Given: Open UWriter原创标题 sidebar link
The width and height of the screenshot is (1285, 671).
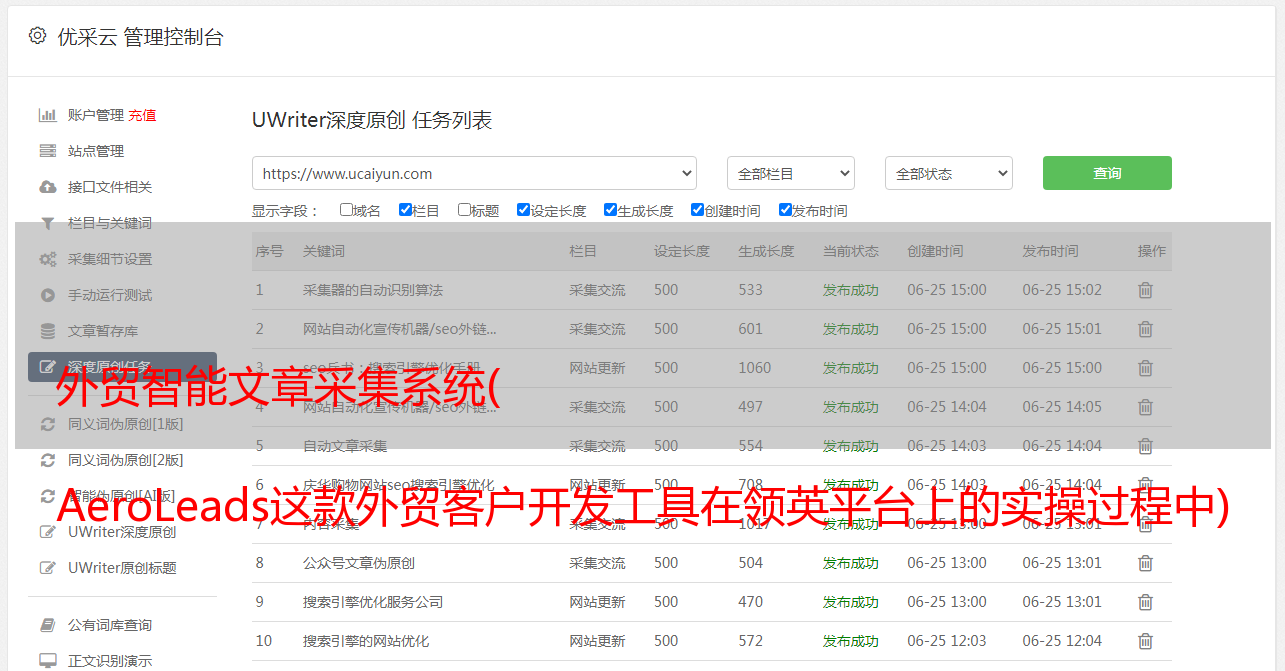Looking at the screenshot, I should [122, 568].
